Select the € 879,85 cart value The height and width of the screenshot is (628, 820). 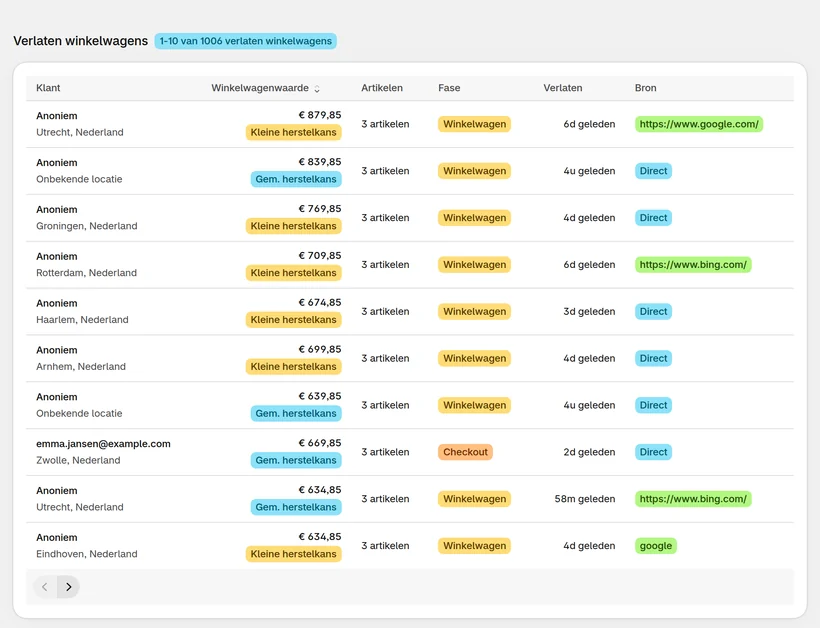coord(320,115)
